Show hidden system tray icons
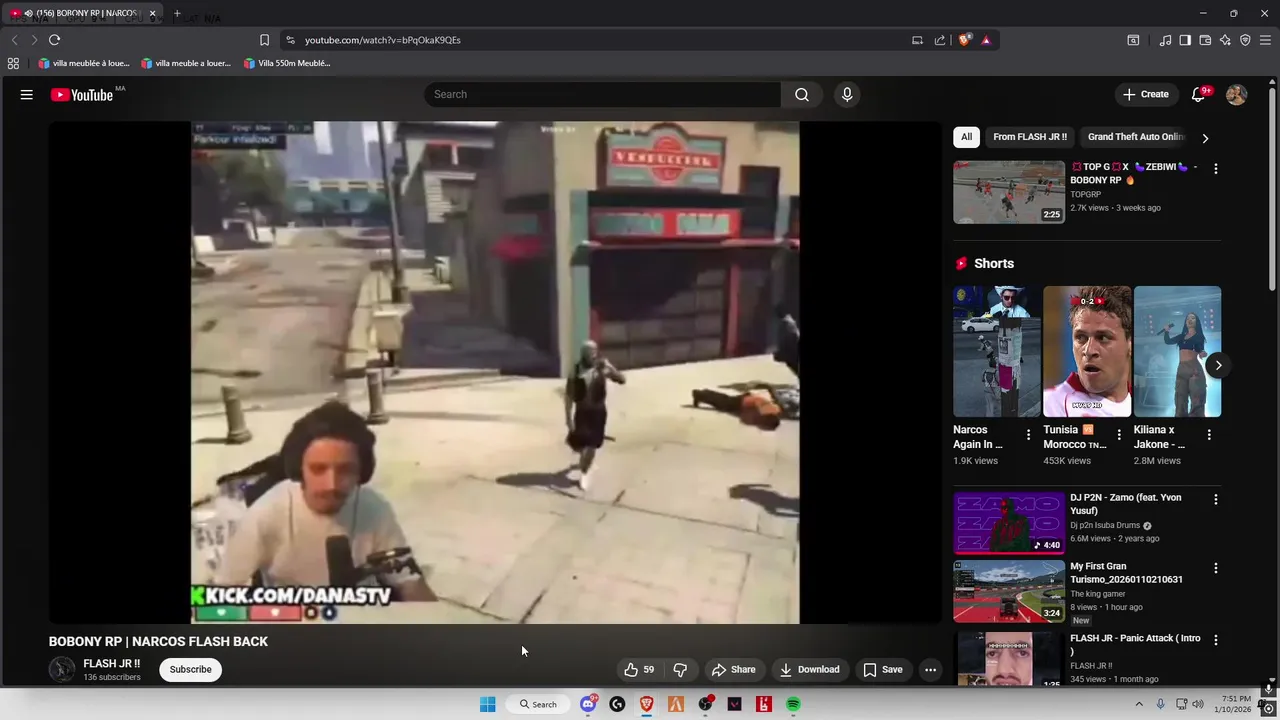This screenshot has width=1280, height=720. (1139, 705)
